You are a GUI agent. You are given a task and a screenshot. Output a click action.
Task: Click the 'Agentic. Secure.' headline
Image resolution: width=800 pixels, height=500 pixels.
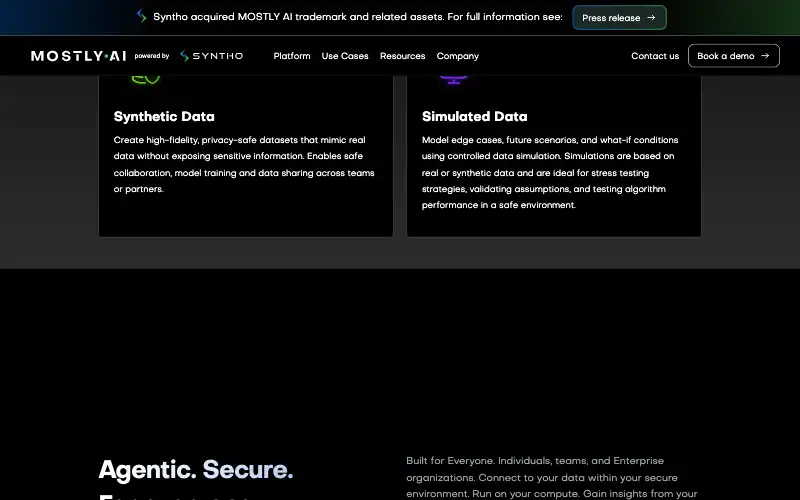coord(196,469)
